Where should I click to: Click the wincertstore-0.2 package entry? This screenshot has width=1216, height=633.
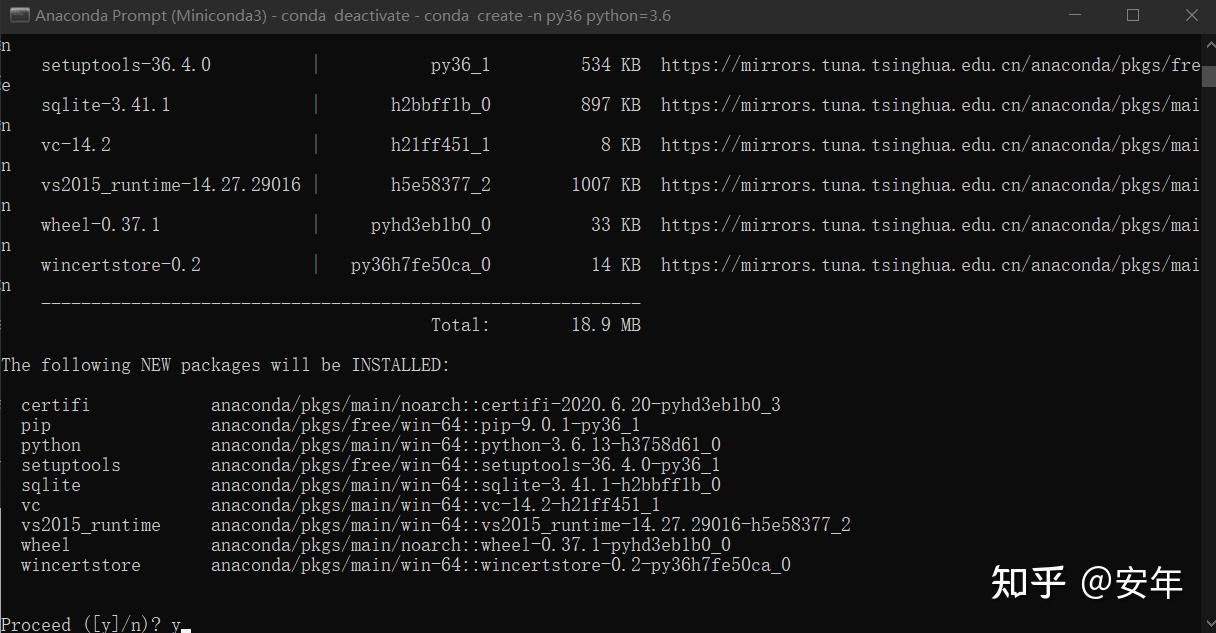pos(121,265)
